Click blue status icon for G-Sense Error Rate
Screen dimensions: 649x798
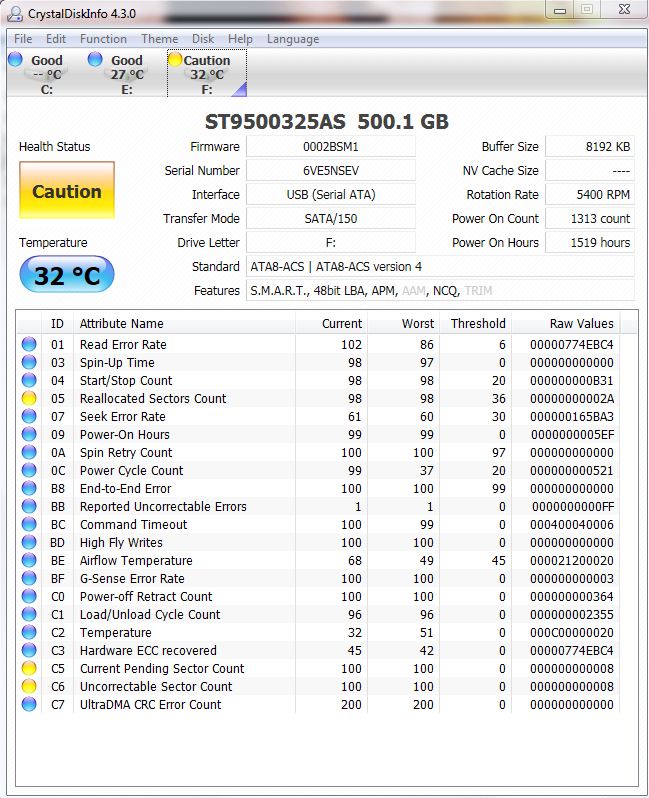point(29,578)
